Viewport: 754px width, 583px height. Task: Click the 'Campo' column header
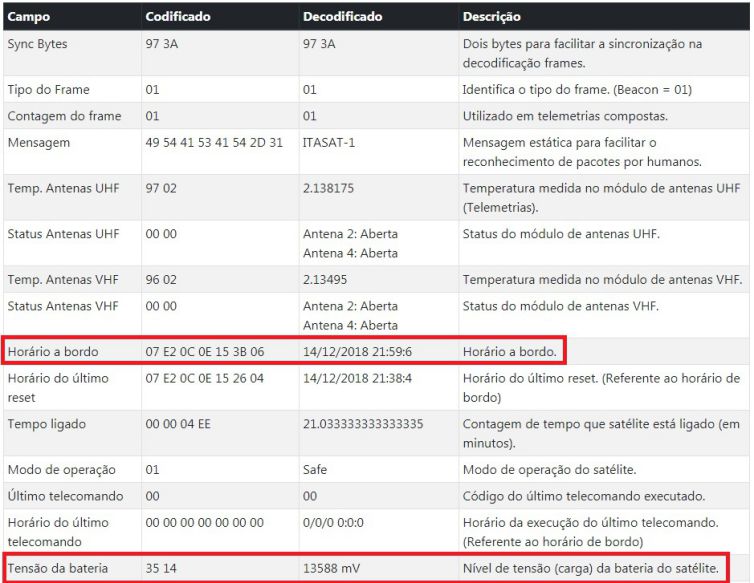coord(29,17)
